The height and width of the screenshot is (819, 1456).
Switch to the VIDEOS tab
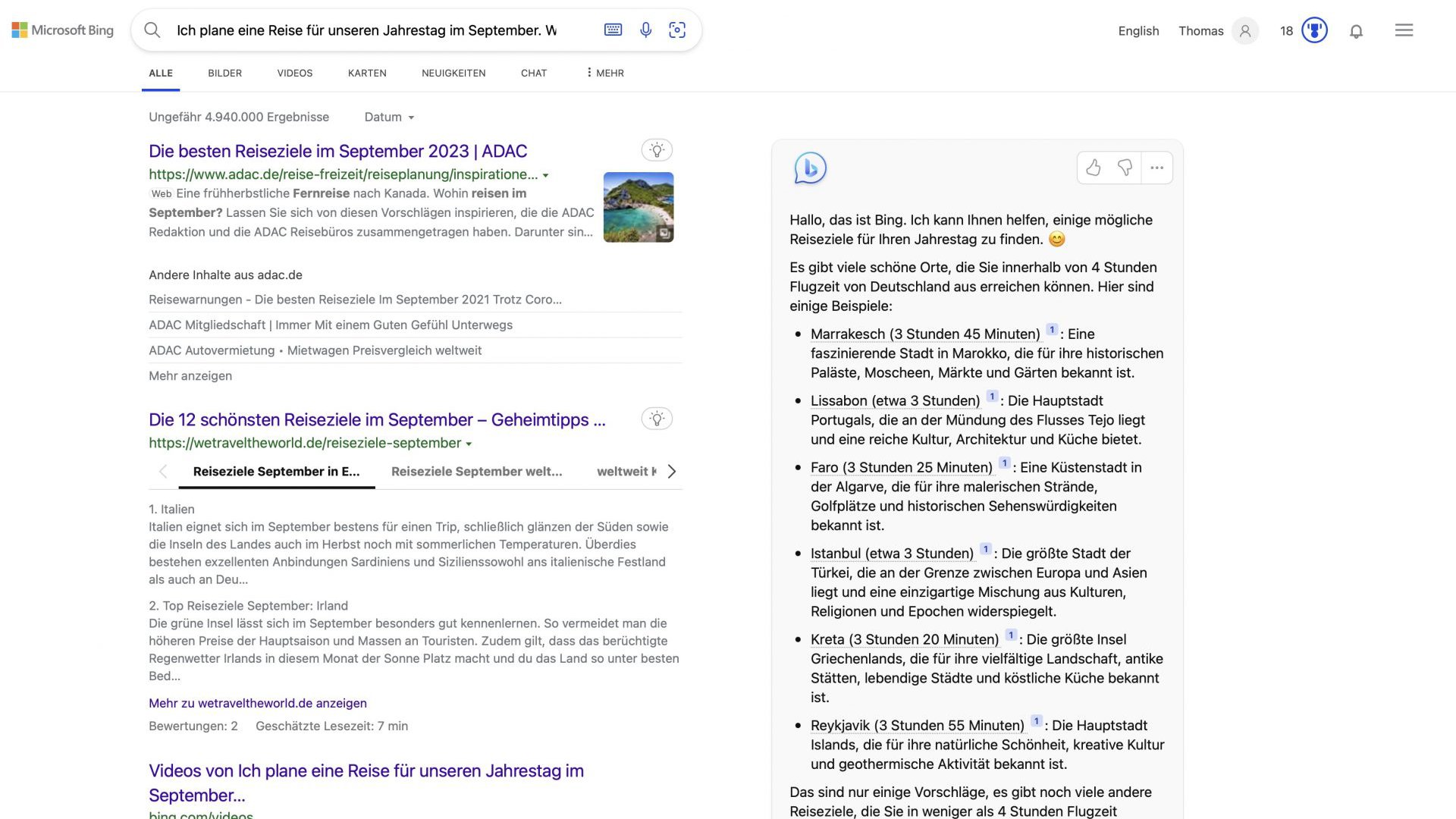[x=295, y=73]
